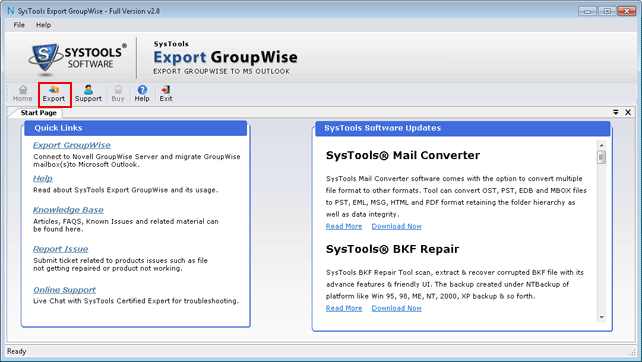The width and height of the screenshot is (642, 362).
Task: Open the Help menu in menu bar
Action: click(43, 25)
